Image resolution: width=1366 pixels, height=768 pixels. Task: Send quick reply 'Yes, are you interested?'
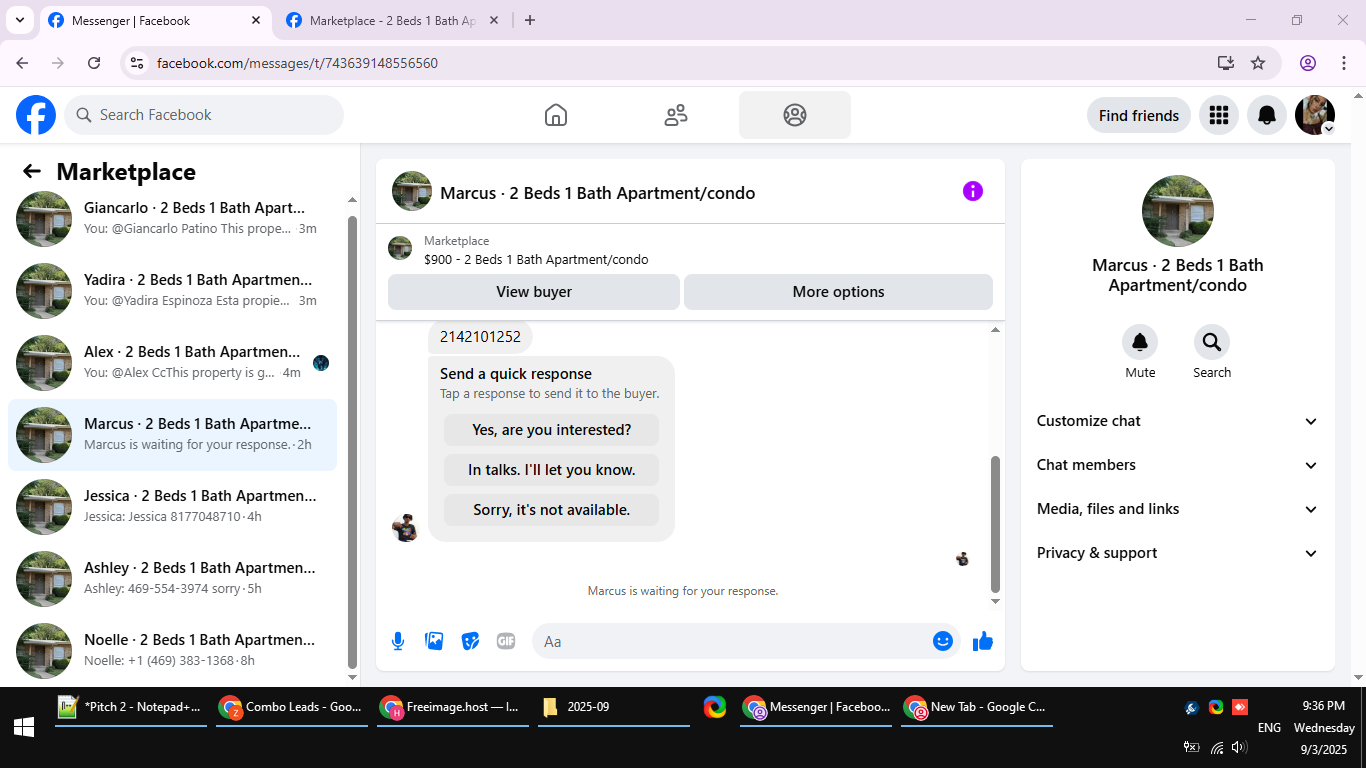[552, 430]
